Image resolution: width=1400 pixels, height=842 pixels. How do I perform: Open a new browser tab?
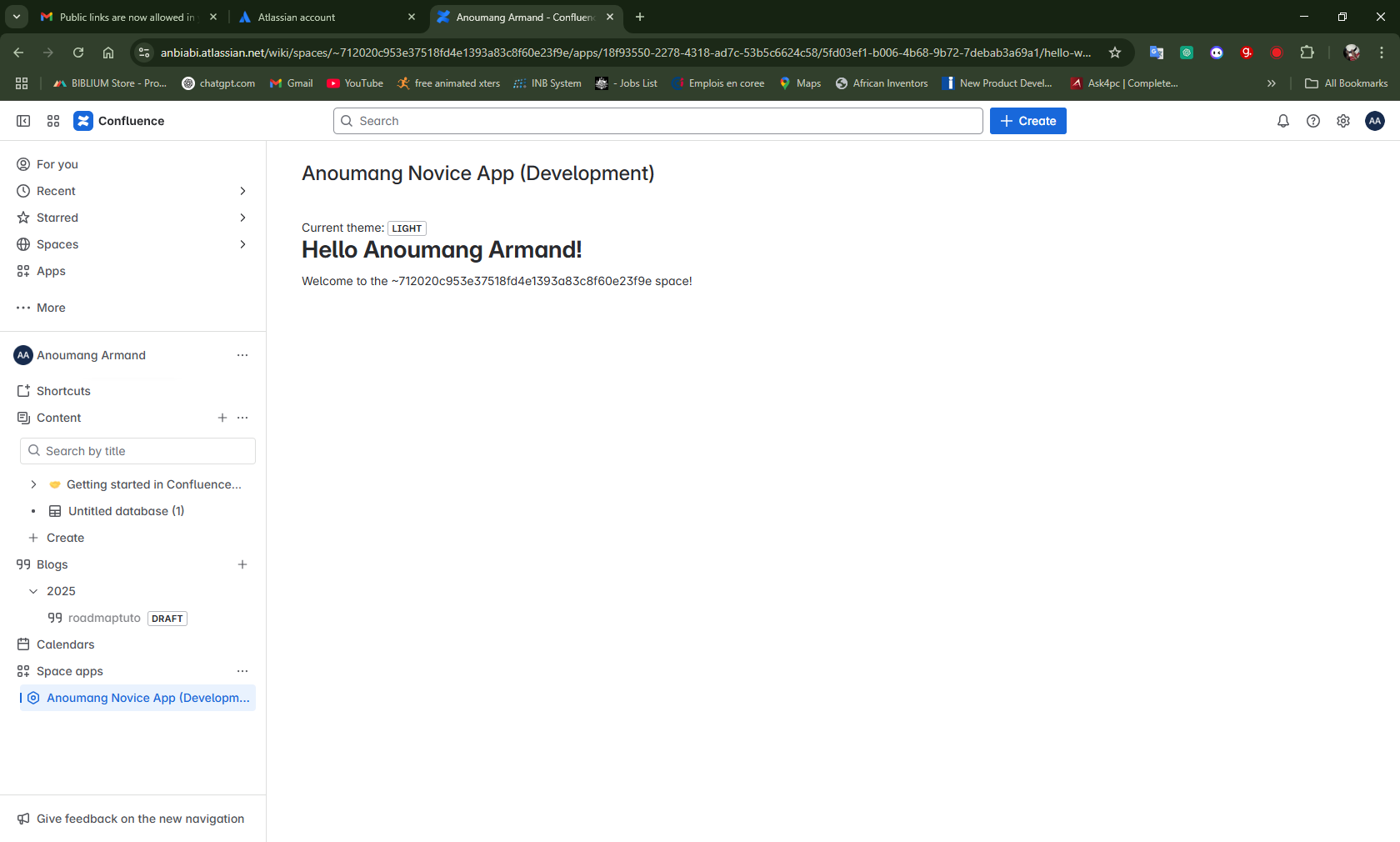[x=640, y=17]
